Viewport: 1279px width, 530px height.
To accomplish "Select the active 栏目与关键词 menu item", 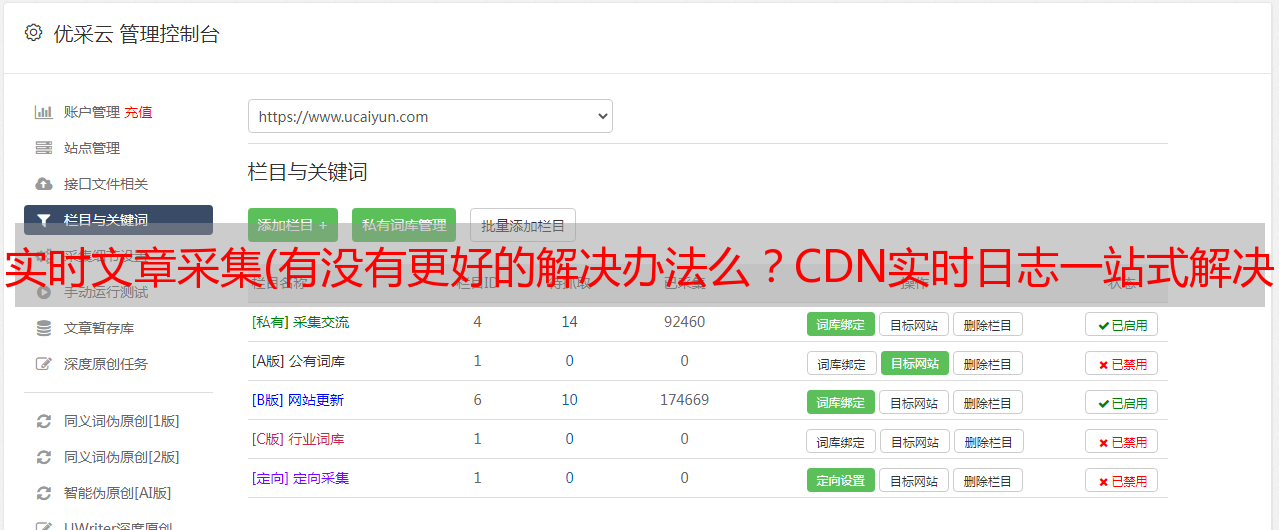I will click(x=118, y=220).
